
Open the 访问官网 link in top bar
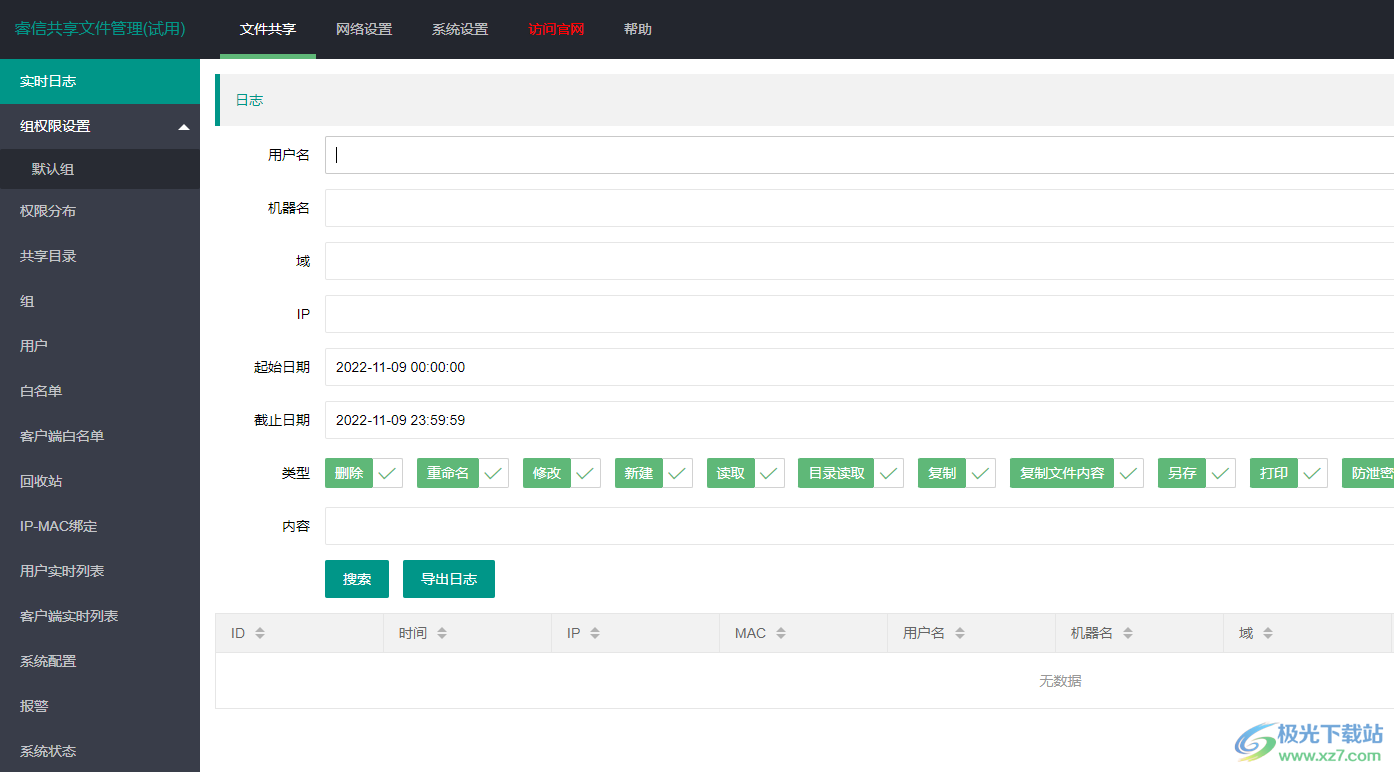556,29
